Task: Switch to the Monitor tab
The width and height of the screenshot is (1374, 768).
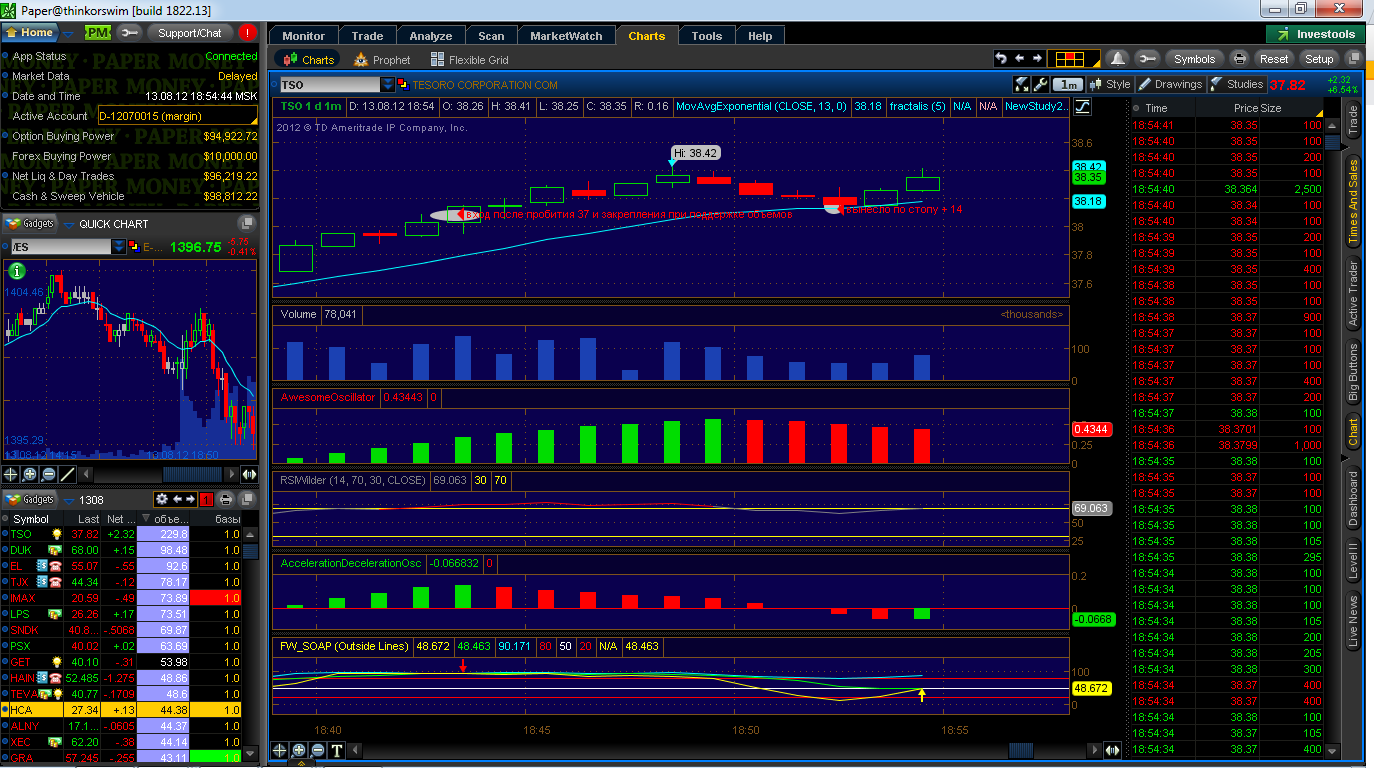Action: pos(303,35)
